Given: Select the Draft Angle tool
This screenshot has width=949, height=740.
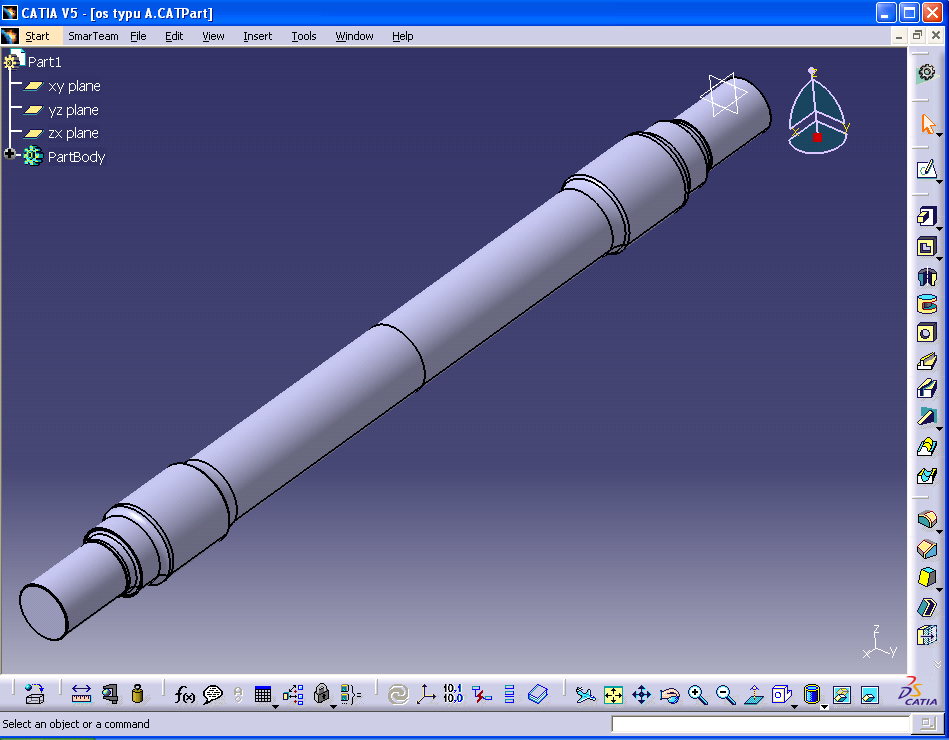Looking at the screenshot, I should [x=927, y=577].
